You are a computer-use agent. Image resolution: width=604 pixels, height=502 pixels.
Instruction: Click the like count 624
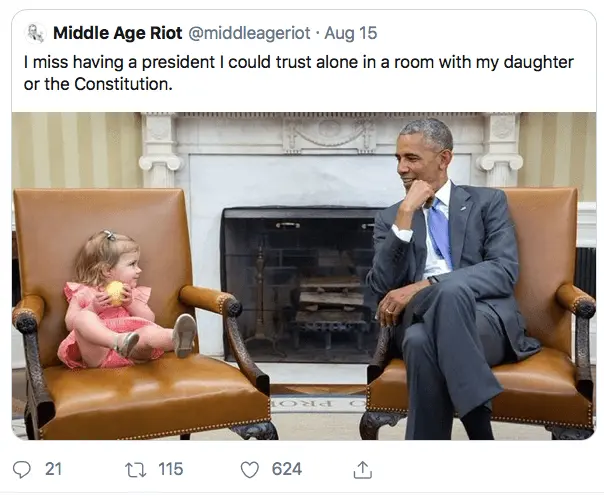[287, 468]
